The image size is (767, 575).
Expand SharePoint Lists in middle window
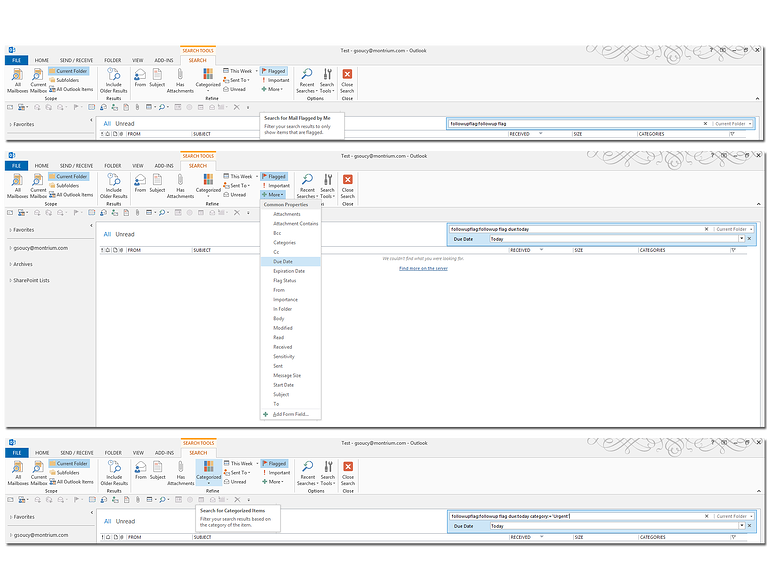click(x=11, y=280)
